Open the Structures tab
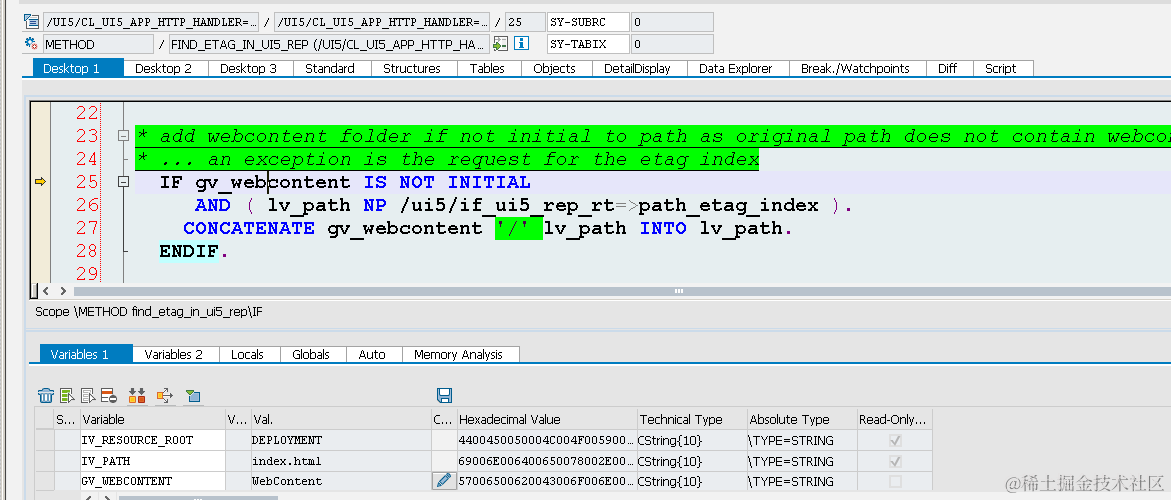The width and height of the screenshot is (1171, 500). [x=411, y=68]
